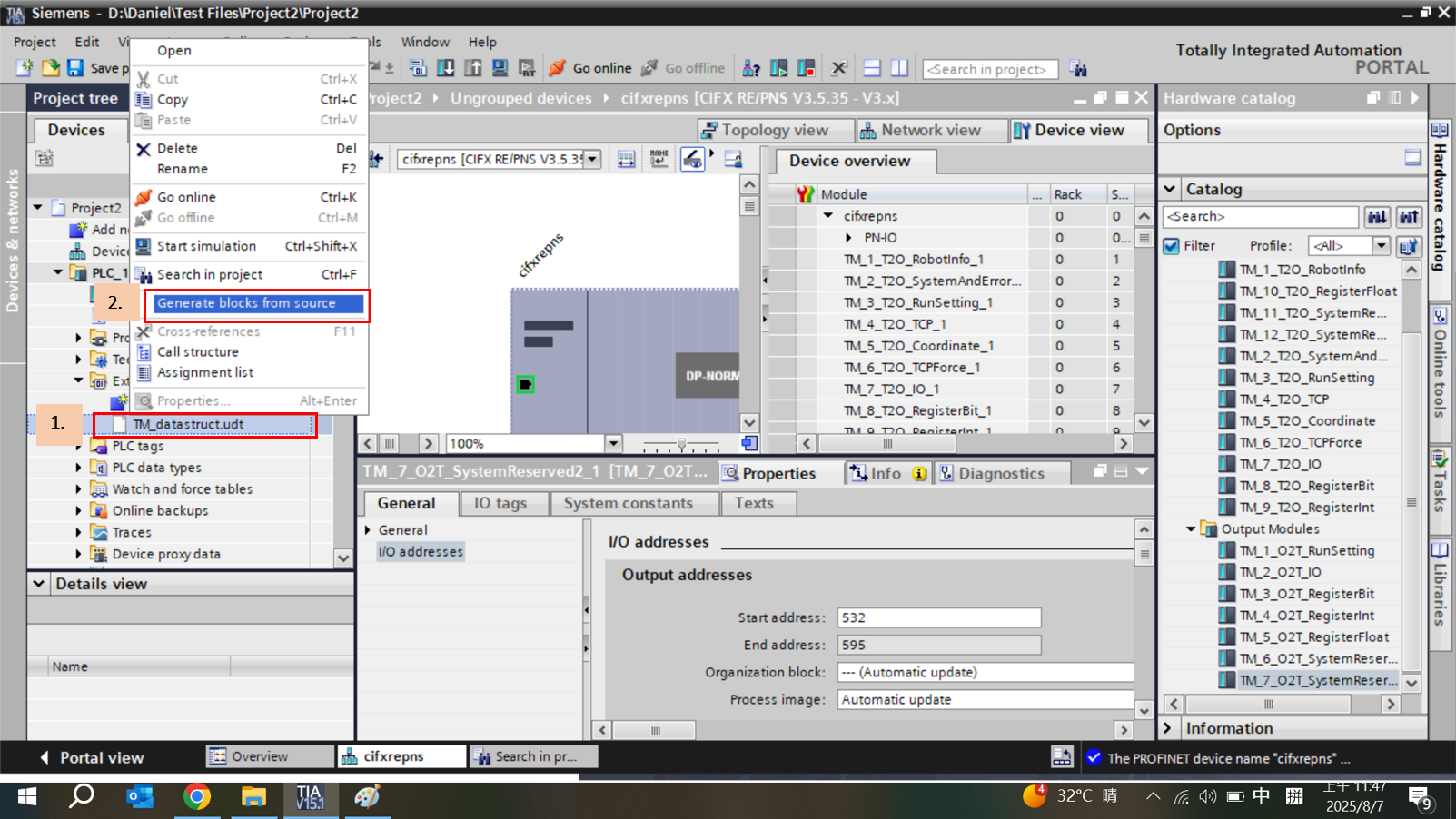Click the stop CPU icon
Viewport: 1456px width, 819px height.
point(806,68)
